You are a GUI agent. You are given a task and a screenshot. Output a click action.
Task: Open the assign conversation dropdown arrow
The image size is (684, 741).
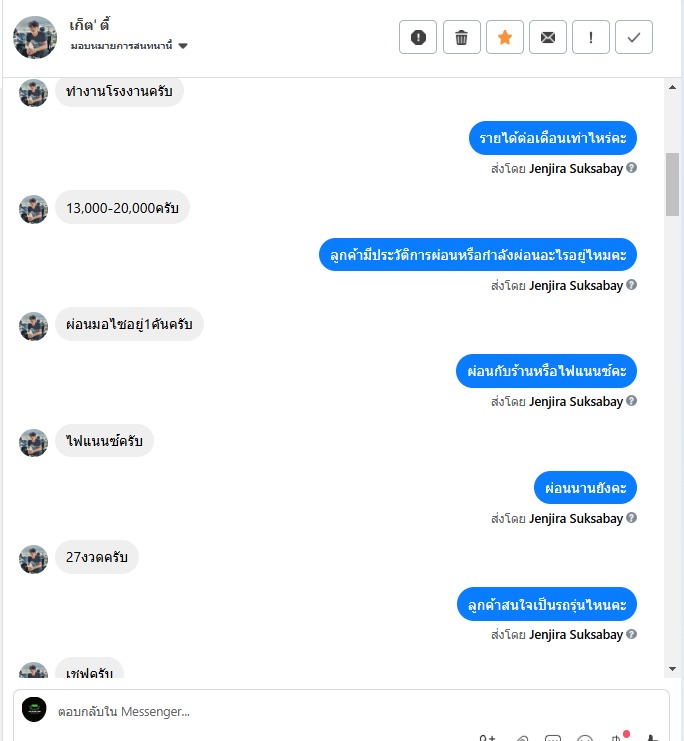(183, 46)
